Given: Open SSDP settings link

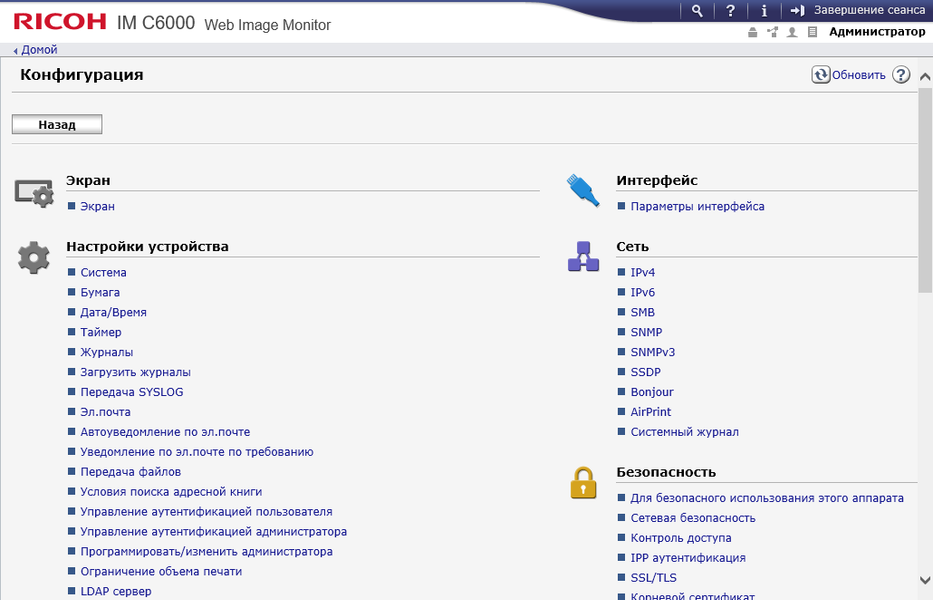Looking at the screenshot, I should pos(646,372).
